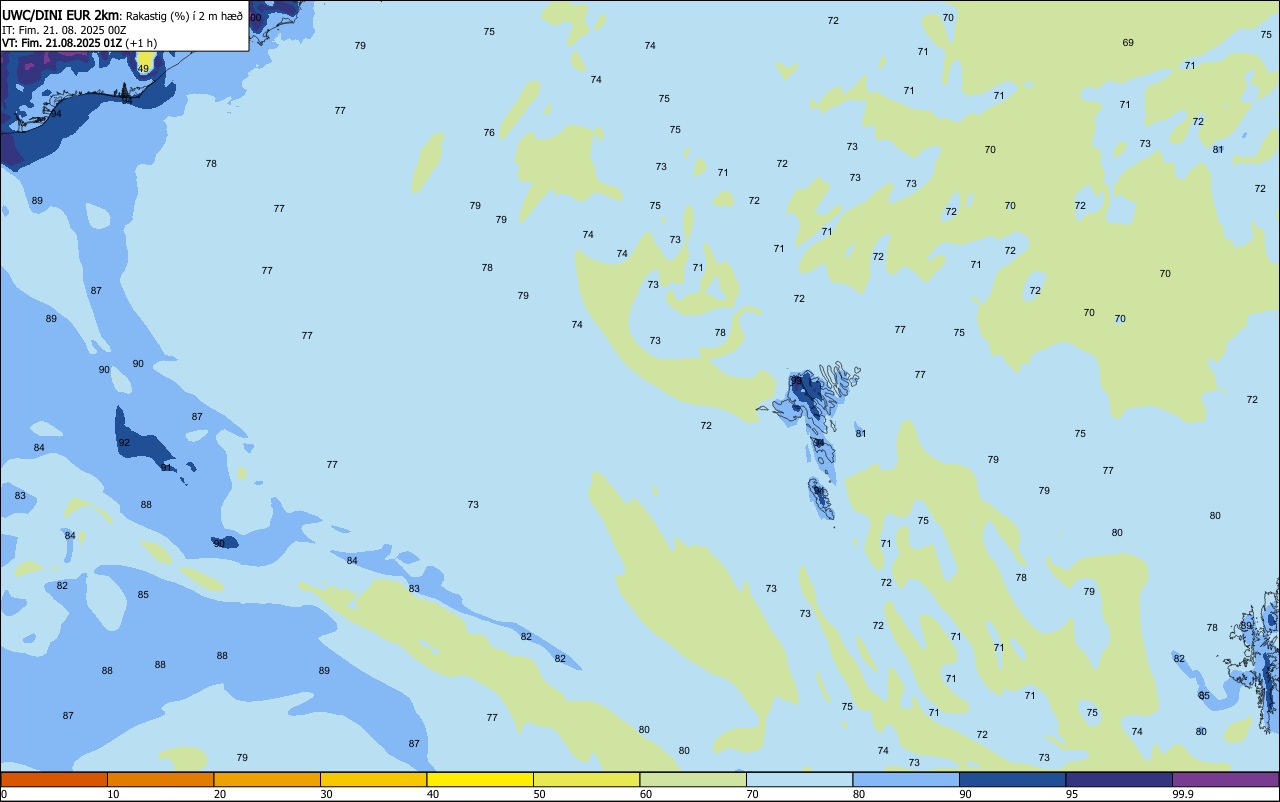Screen dimensions: 1280x802
Task: Click the legend tick label 90
Action: [x=965, y=794]
